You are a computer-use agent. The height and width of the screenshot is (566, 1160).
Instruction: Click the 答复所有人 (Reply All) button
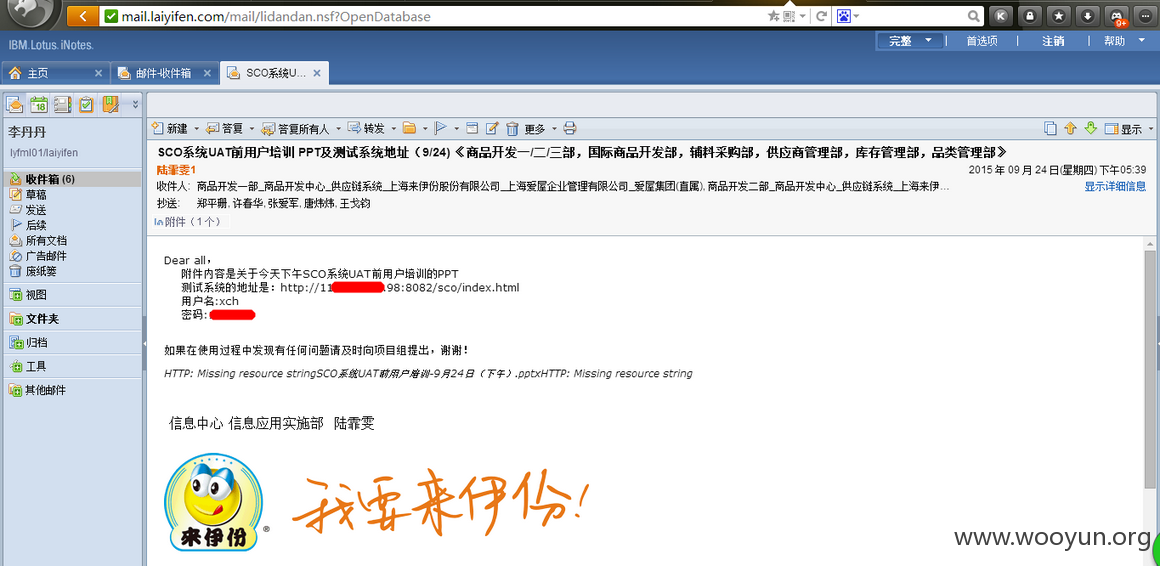pos(295,129)
